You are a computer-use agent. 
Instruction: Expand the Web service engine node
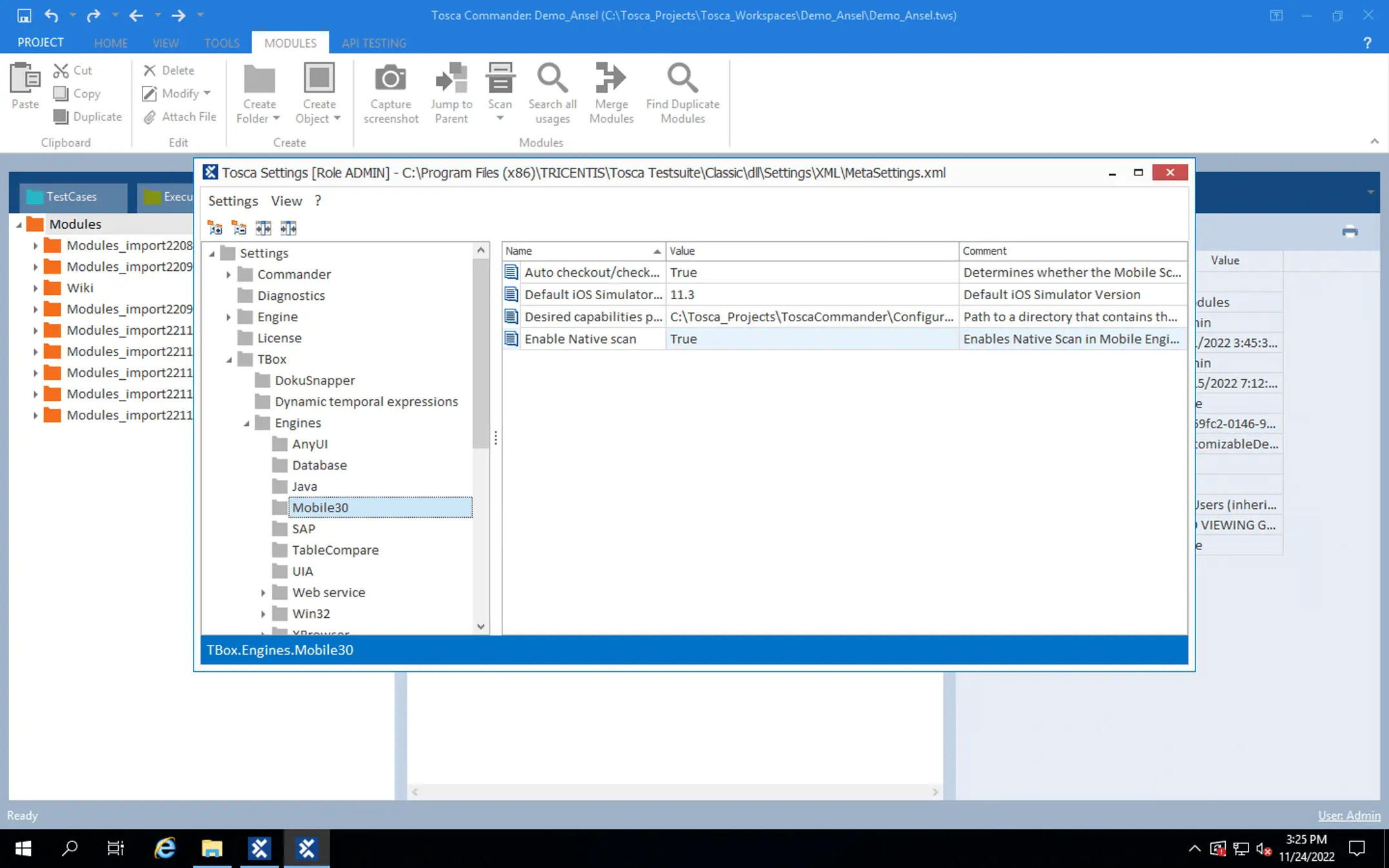263,593
